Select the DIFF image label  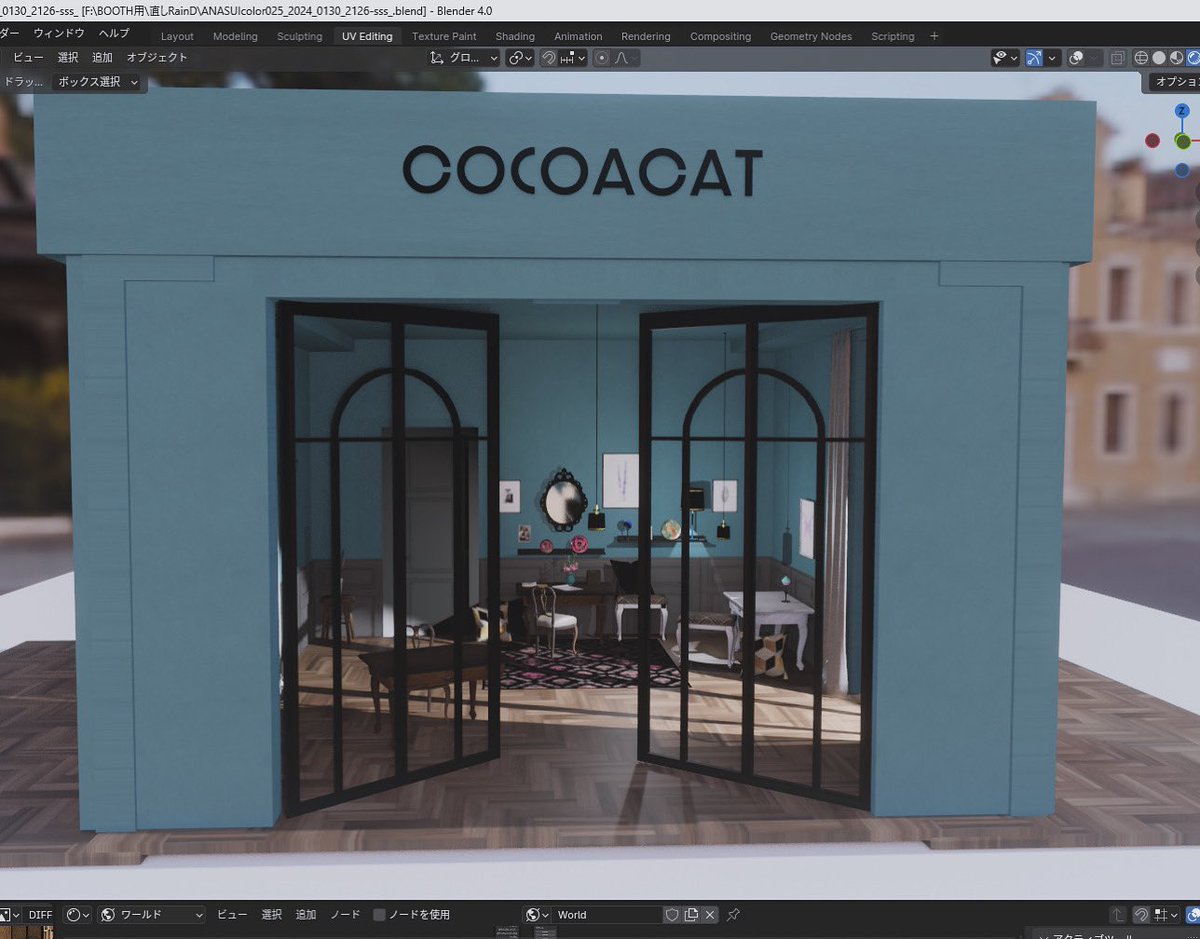click(40, 914)
